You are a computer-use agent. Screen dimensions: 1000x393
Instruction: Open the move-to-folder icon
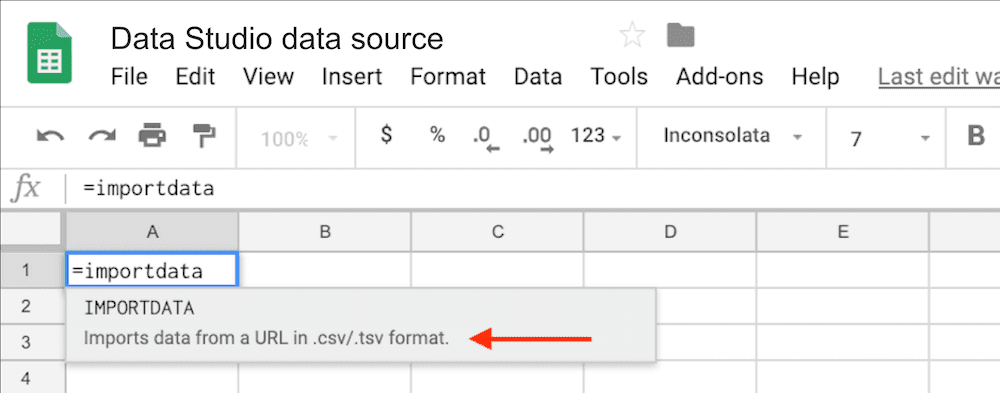click(x=680, y=35)
